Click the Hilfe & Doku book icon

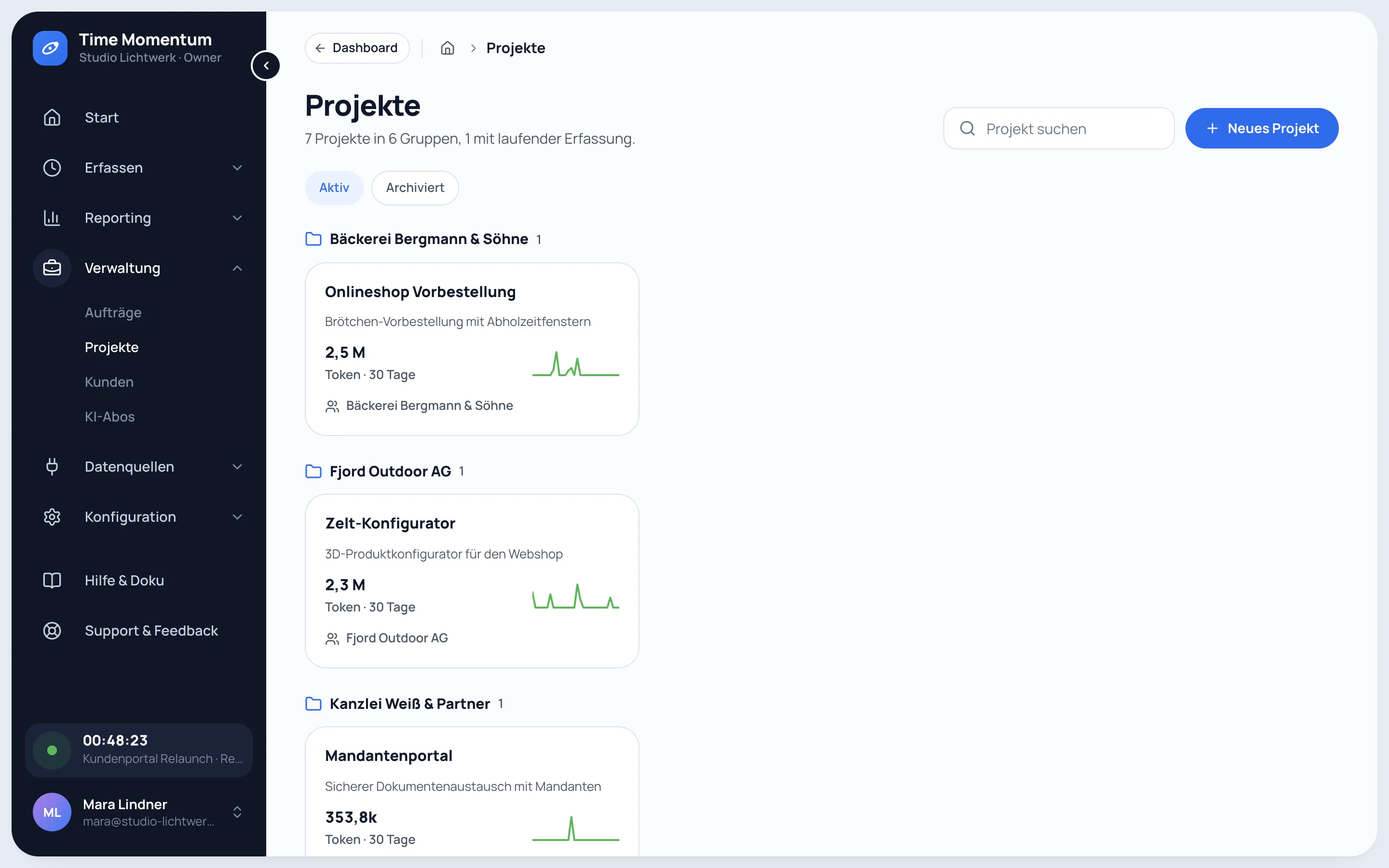[52, 581]
